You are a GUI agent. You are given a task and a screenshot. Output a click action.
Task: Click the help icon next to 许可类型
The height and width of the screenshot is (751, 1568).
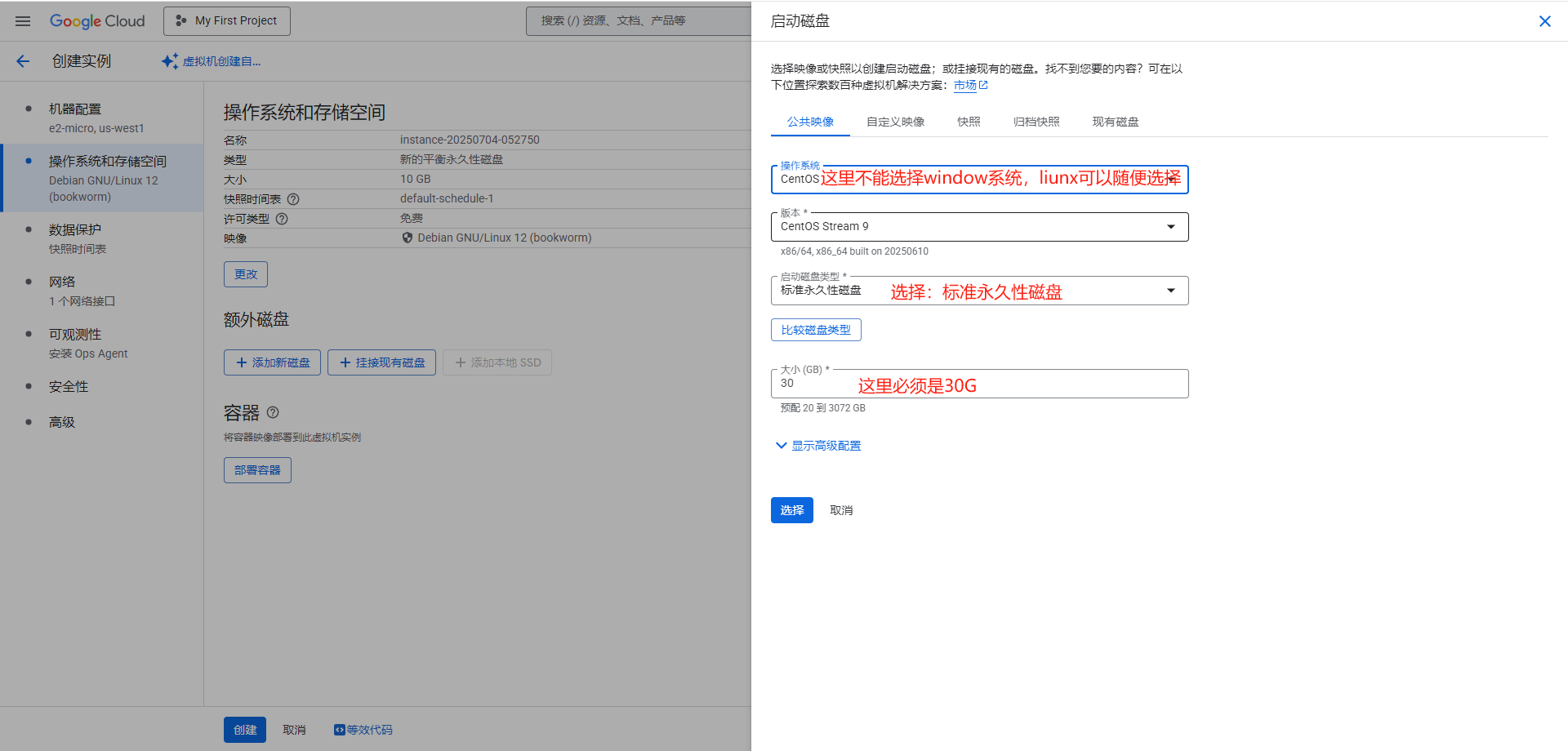tap(282, 219)
